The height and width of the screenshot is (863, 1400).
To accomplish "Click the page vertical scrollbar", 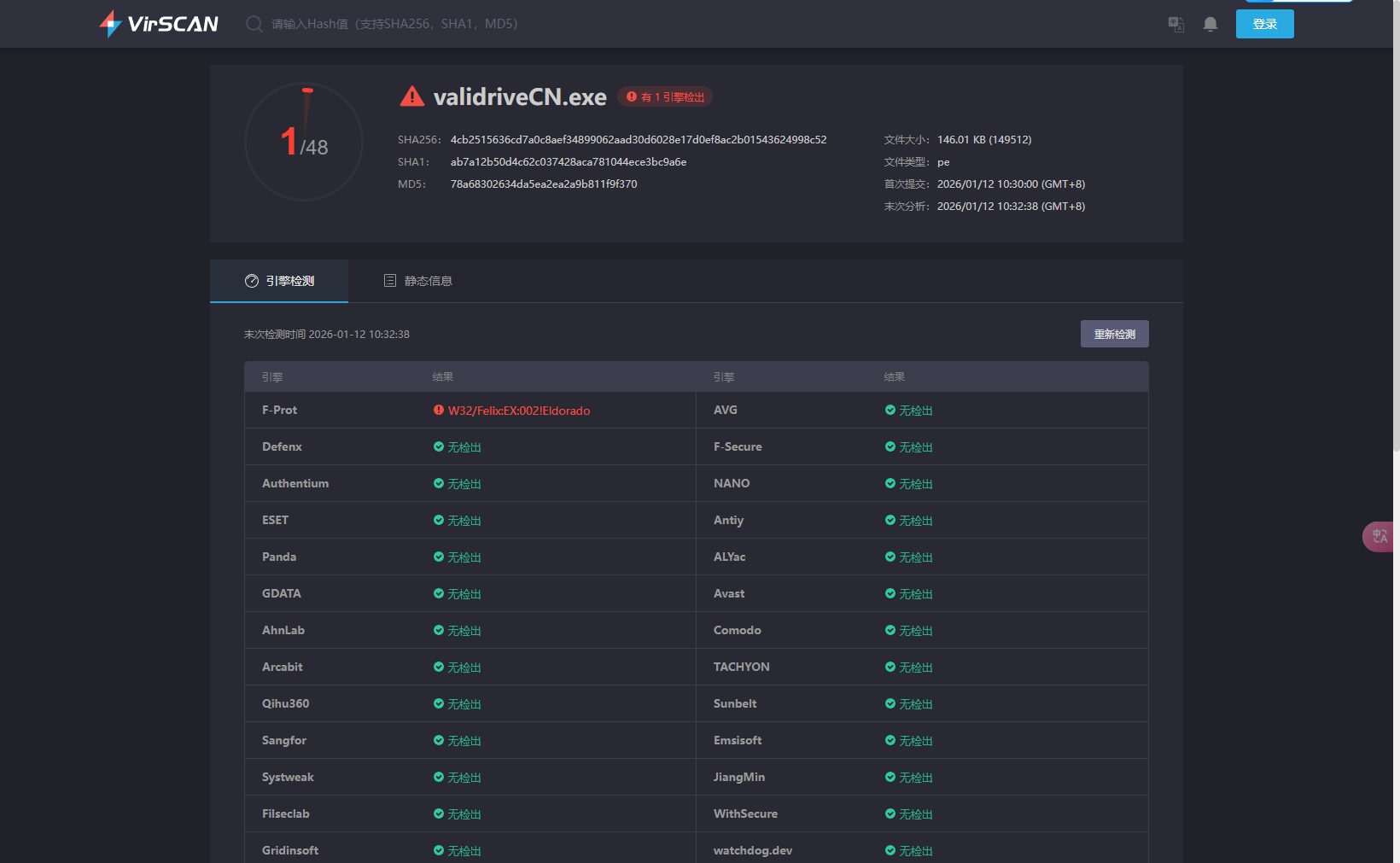I will click(x=1396, y=256).
